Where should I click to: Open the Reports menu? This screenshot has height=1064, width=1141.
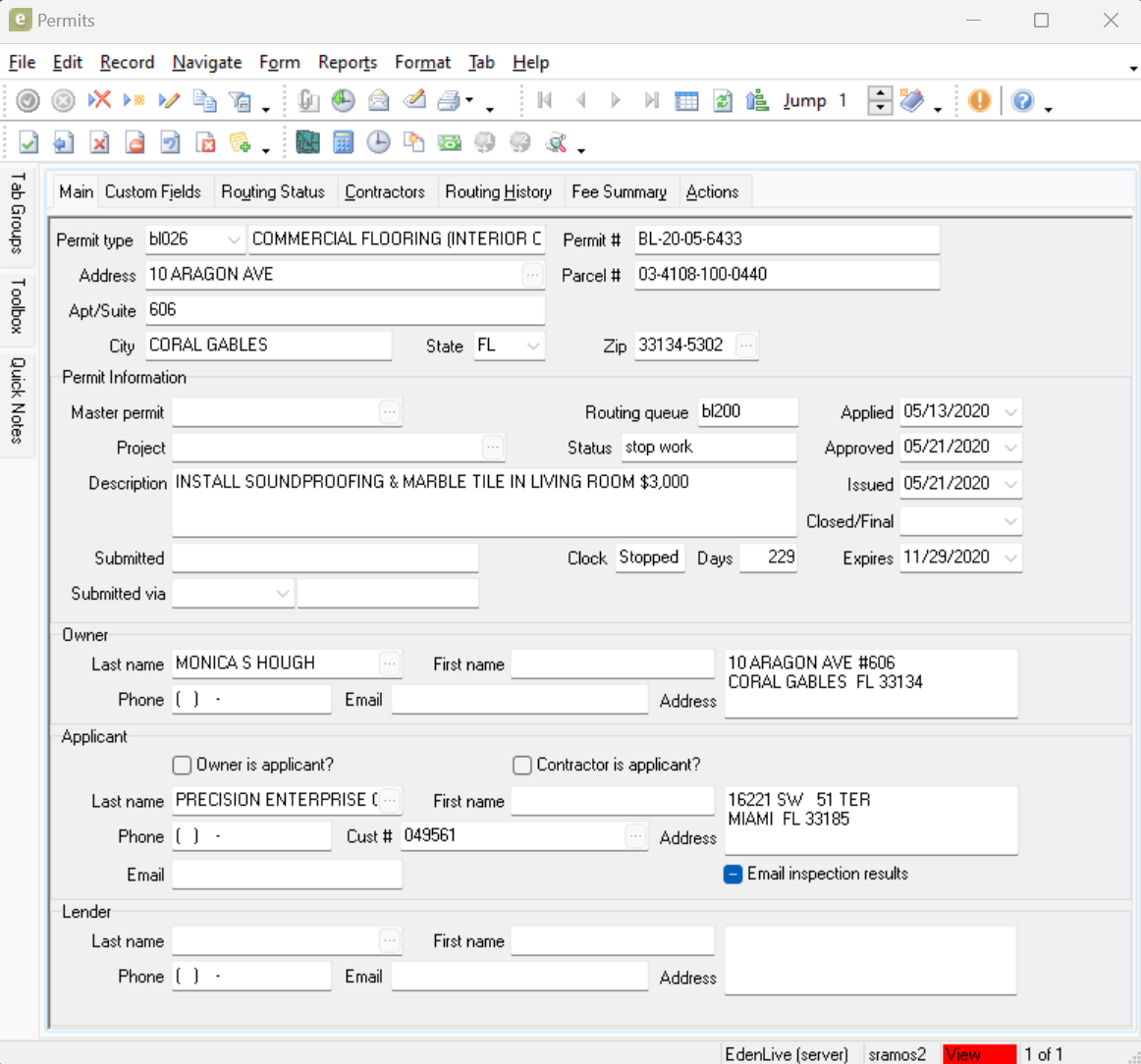347,62
